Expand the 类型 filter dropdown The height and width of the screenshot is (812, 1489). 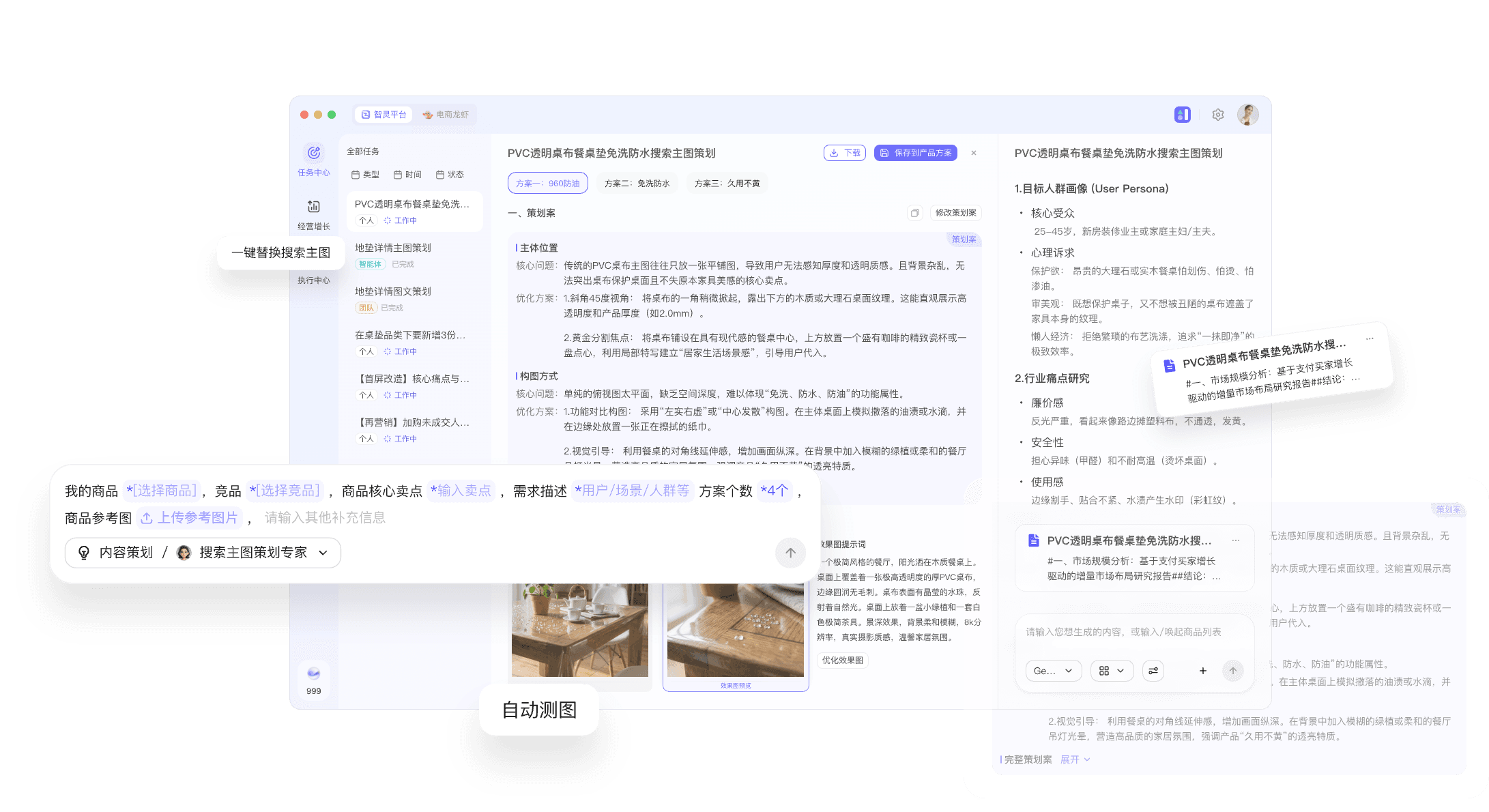[366, 174]
